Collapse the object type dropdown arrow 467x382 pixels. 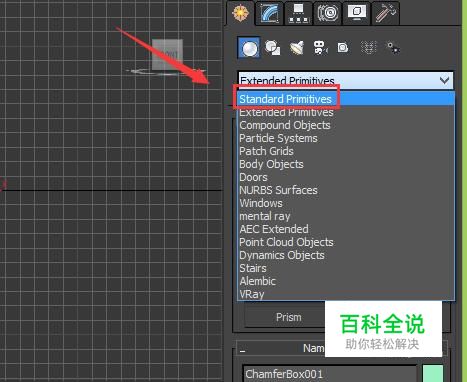pos(444,80)
